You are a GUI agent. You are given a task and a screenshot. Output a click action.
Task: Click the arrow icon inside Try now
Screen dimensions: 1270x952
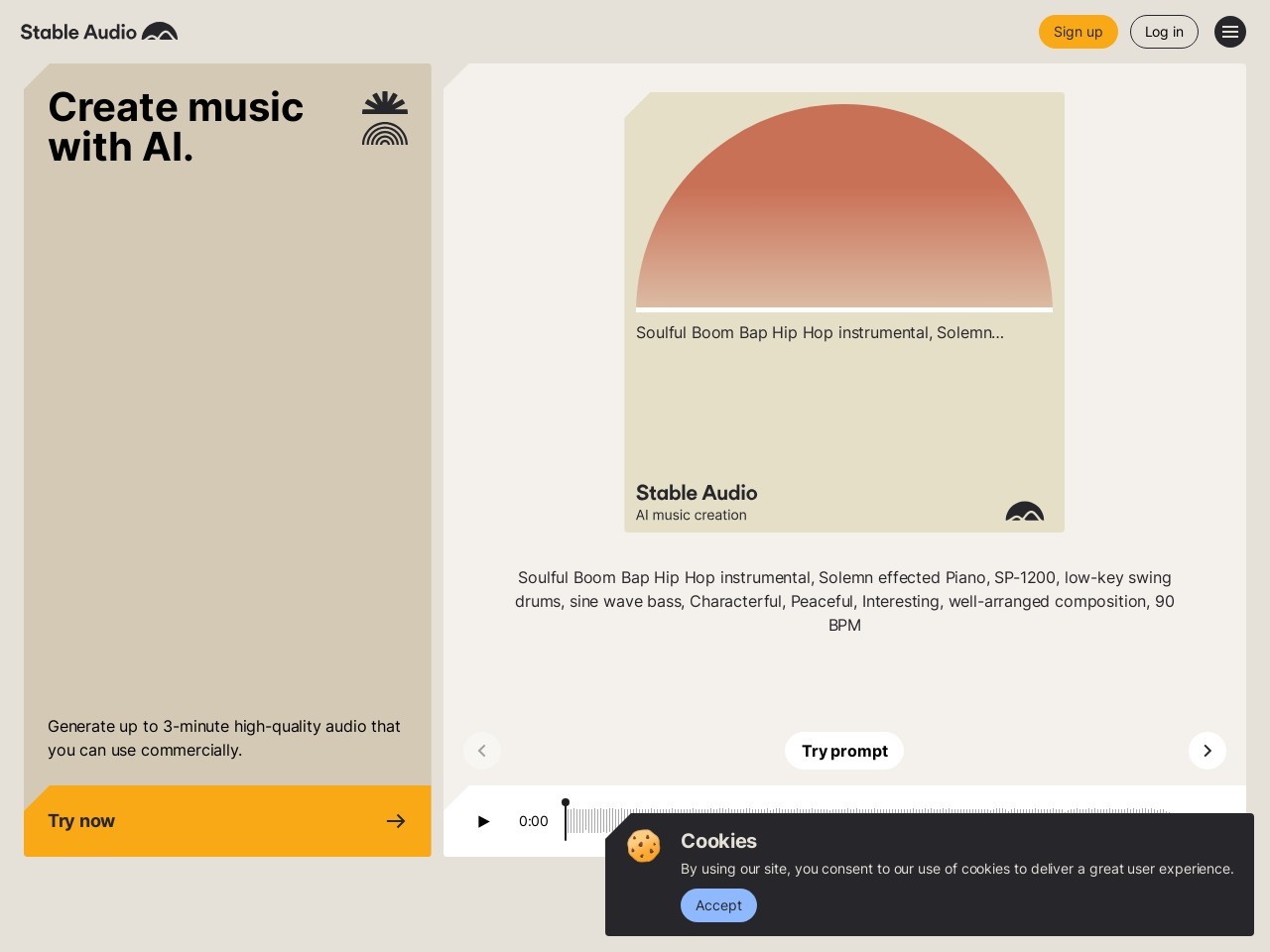[x=396, y=821]
